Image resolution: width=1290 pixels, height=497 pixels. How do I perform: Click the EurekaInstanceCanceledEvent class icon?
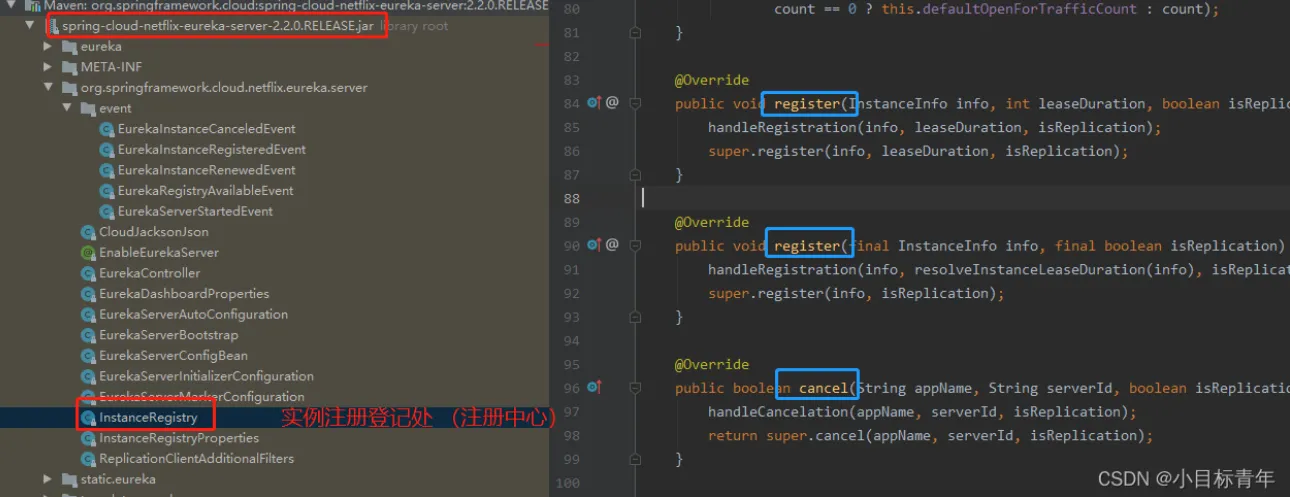pos(107,129)
